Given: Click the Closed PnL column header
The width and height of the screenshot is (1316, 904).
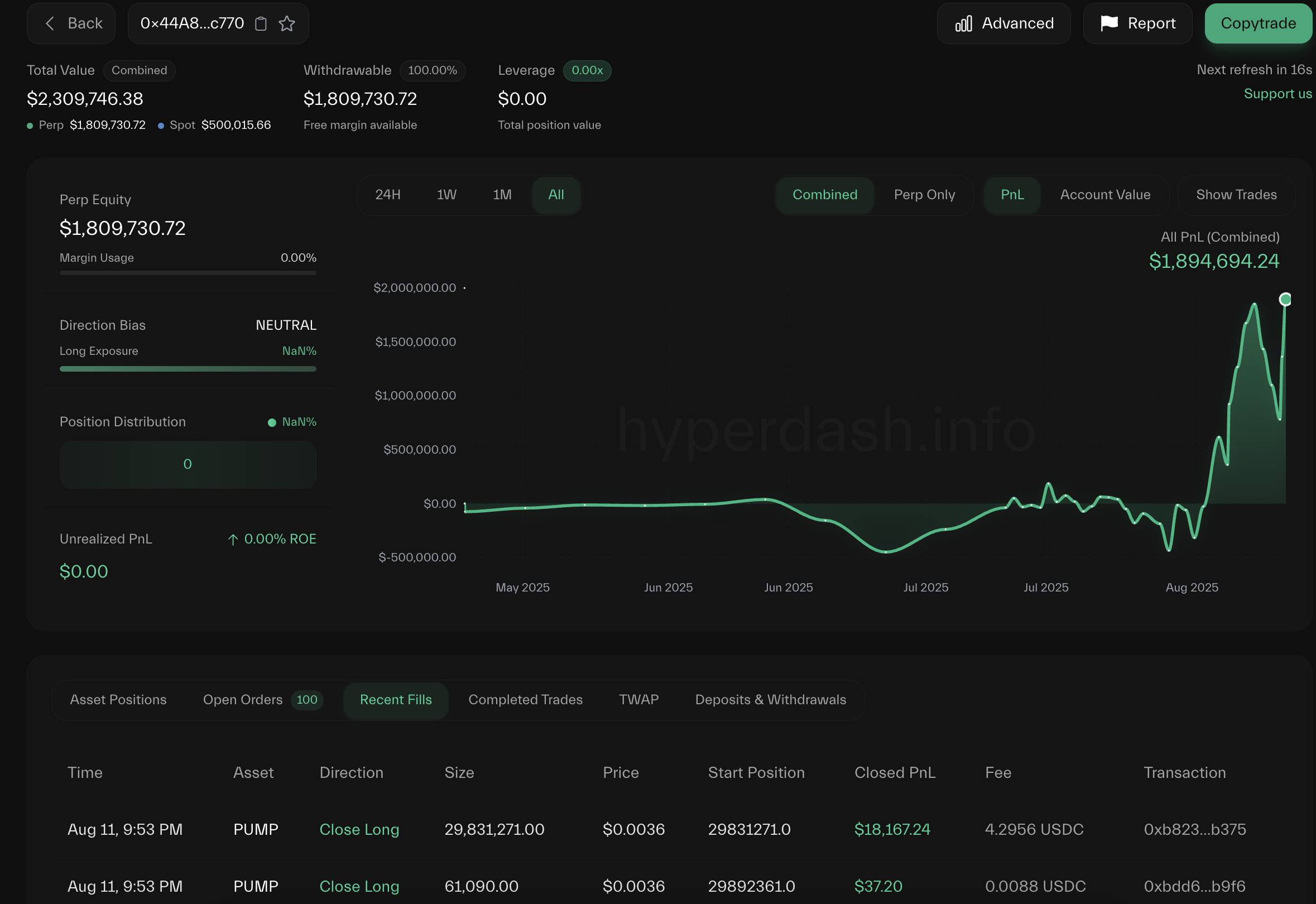Looking at the screenshot, I should click(x=895, y=773).
